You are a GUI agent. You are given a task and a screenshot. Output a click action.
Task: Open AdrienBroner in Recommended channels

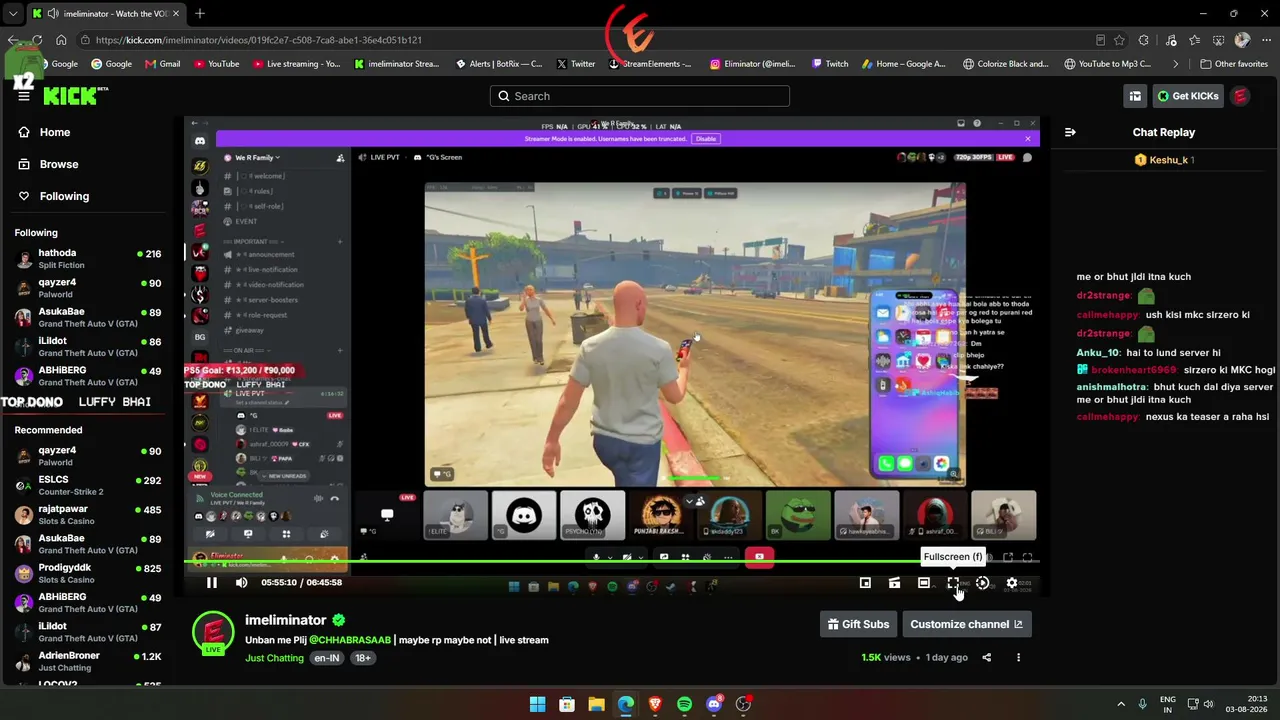click(88, 661)
